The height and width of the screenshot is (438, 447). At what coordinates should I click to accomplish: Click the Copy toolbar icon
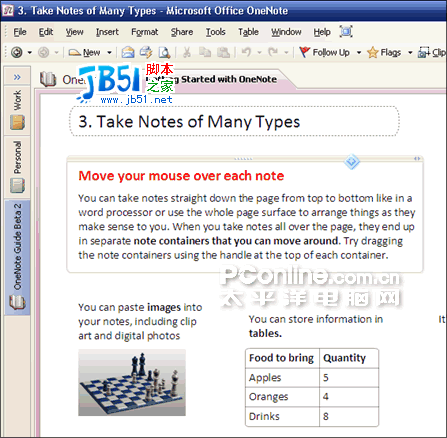(205, 52)
